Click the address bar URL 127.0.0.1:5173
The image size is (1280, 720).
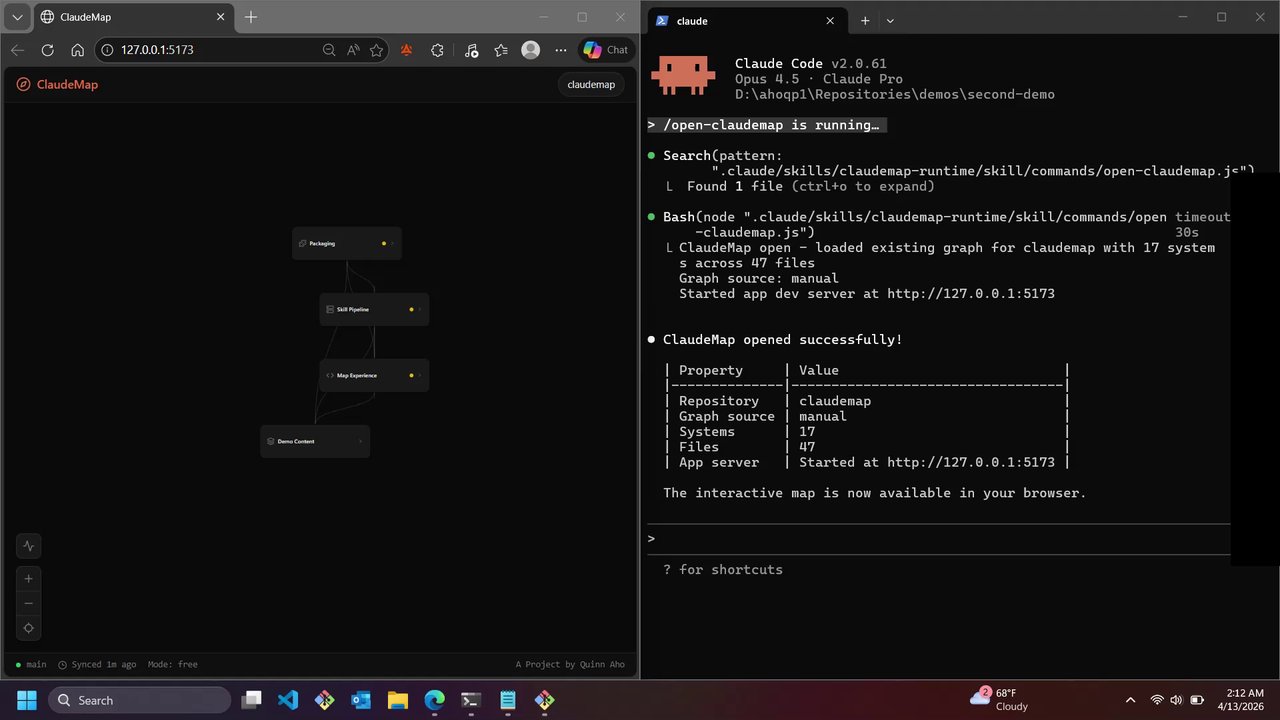coord(157,50)
